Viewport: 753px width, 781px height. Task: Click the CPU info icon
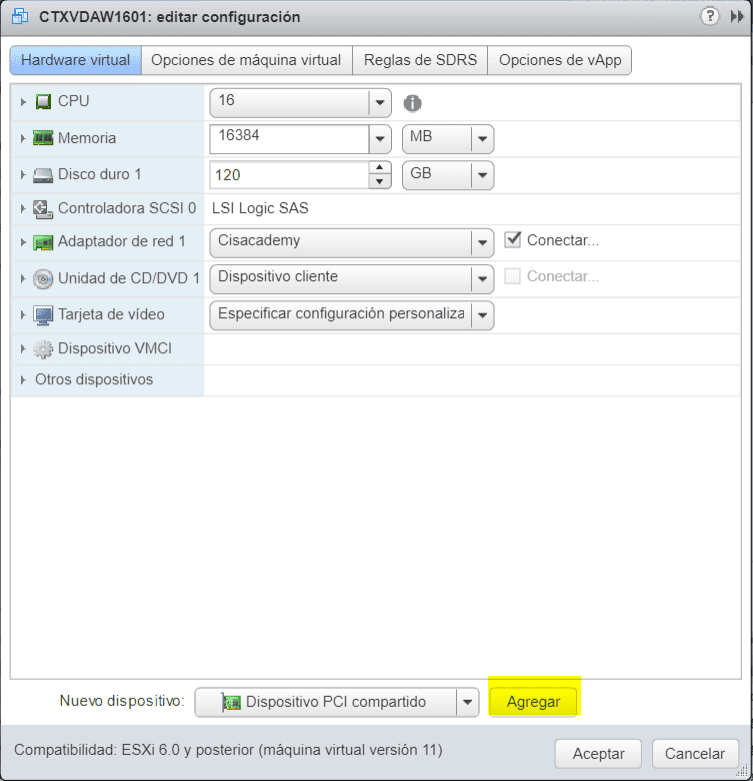click(412, 103)
